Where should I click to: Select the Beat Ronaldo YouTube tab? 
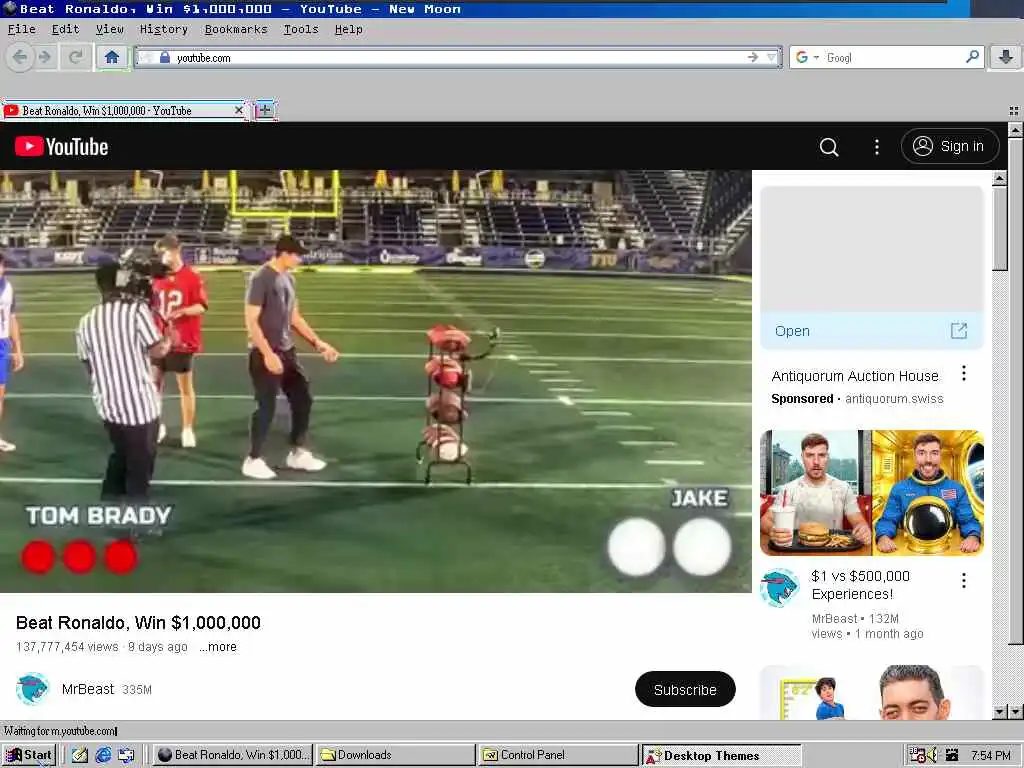[124, 110]
